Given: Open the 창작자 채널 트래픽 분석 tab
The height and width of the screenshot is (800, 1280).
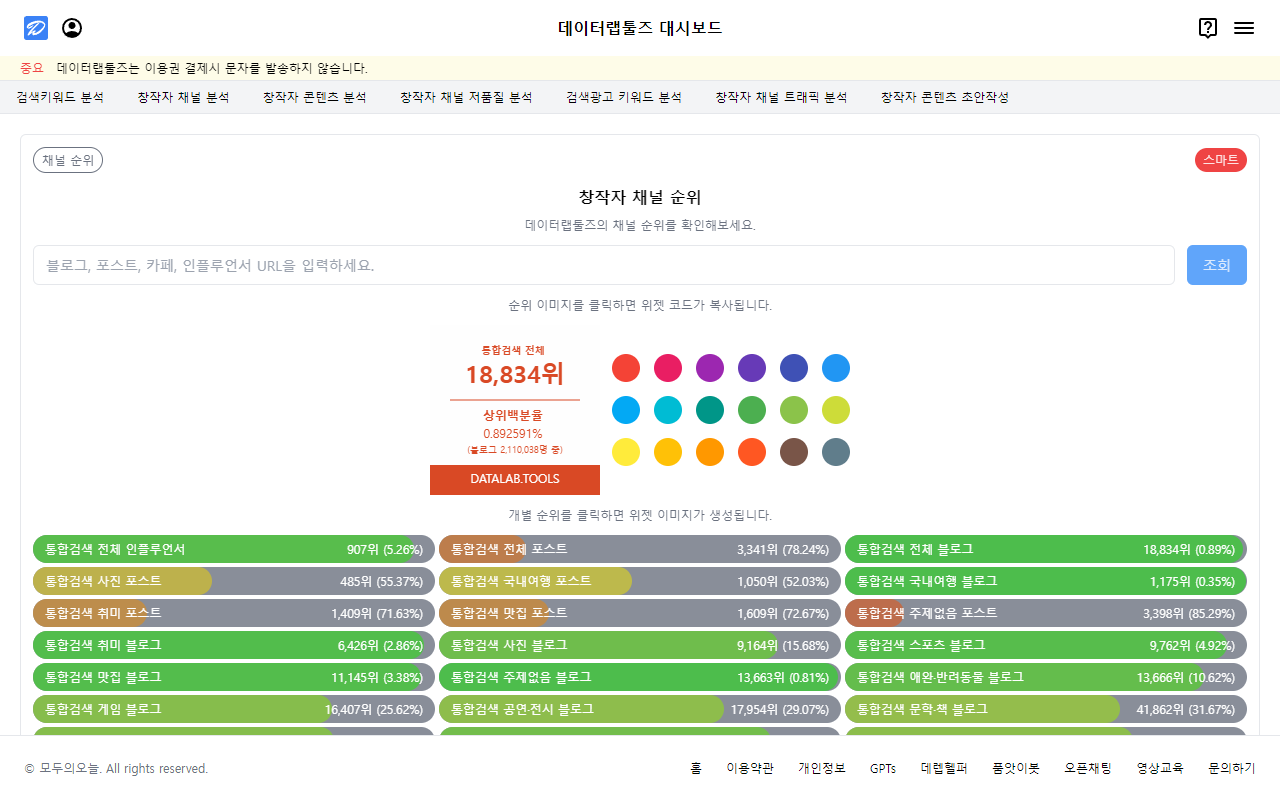Looking at the screenshot, I should pos(780,96).
